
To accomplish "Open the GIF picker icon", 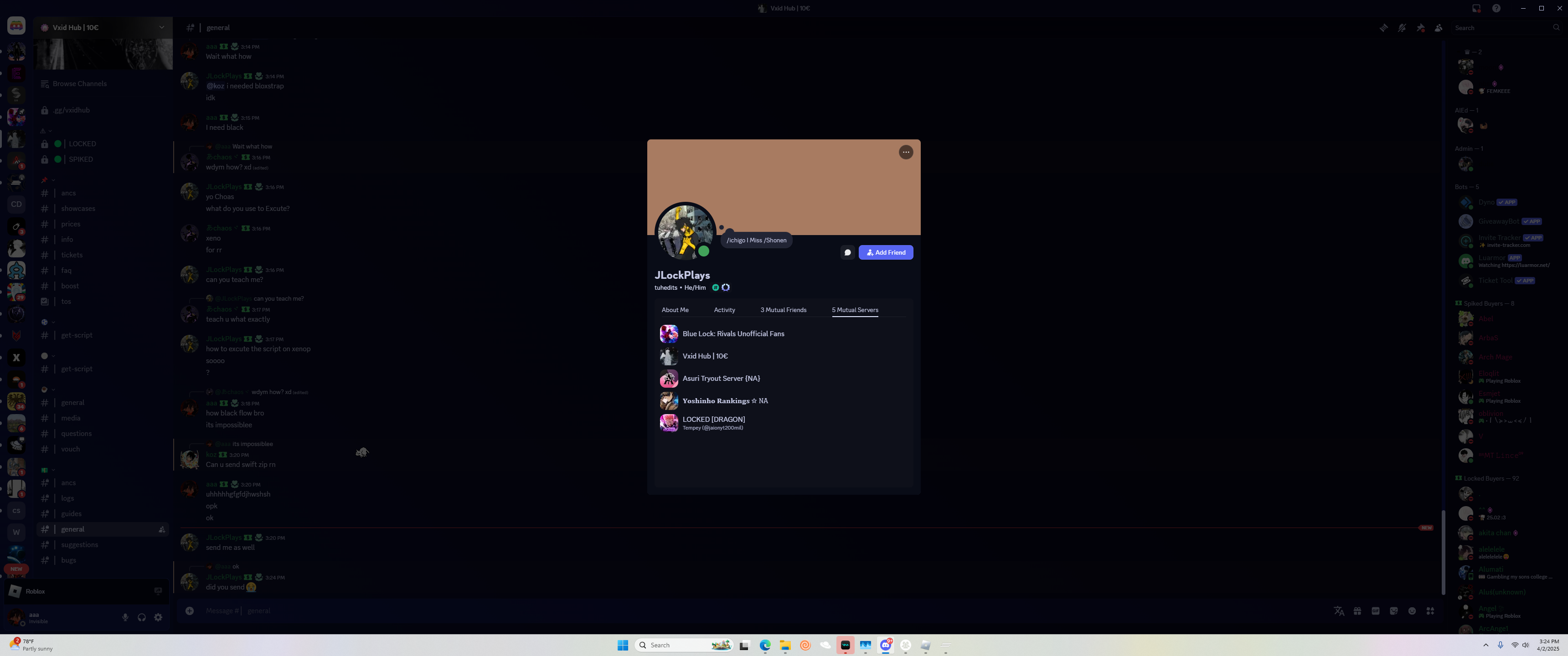I will coord(1375,611).
